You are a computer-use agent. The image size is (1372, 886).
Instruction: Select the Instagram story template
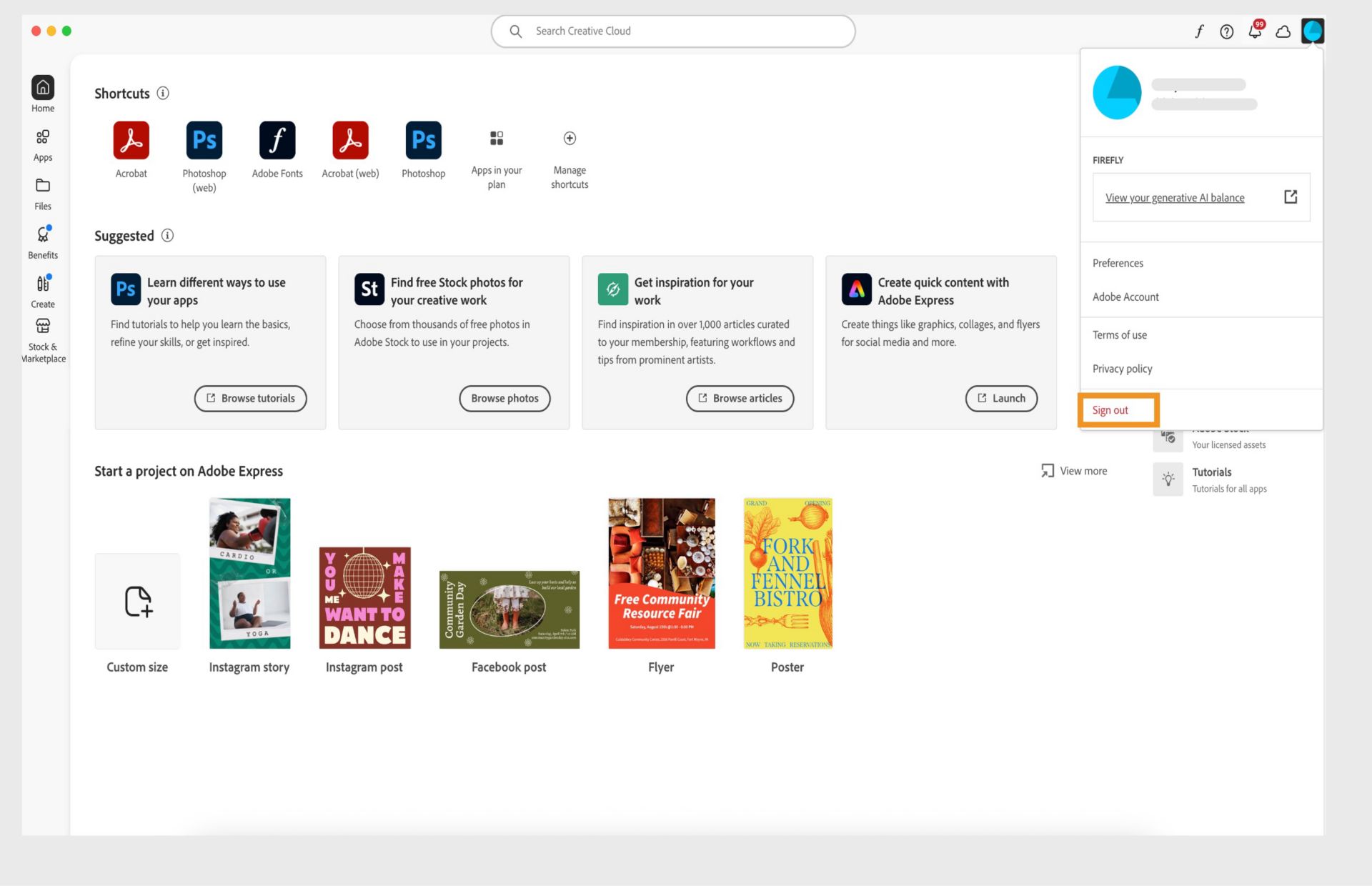249,573
